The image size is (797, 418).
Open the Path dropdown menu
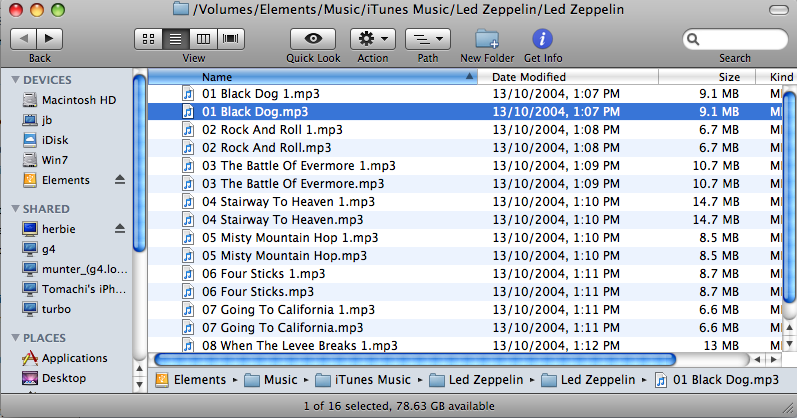tap(427, 39)
